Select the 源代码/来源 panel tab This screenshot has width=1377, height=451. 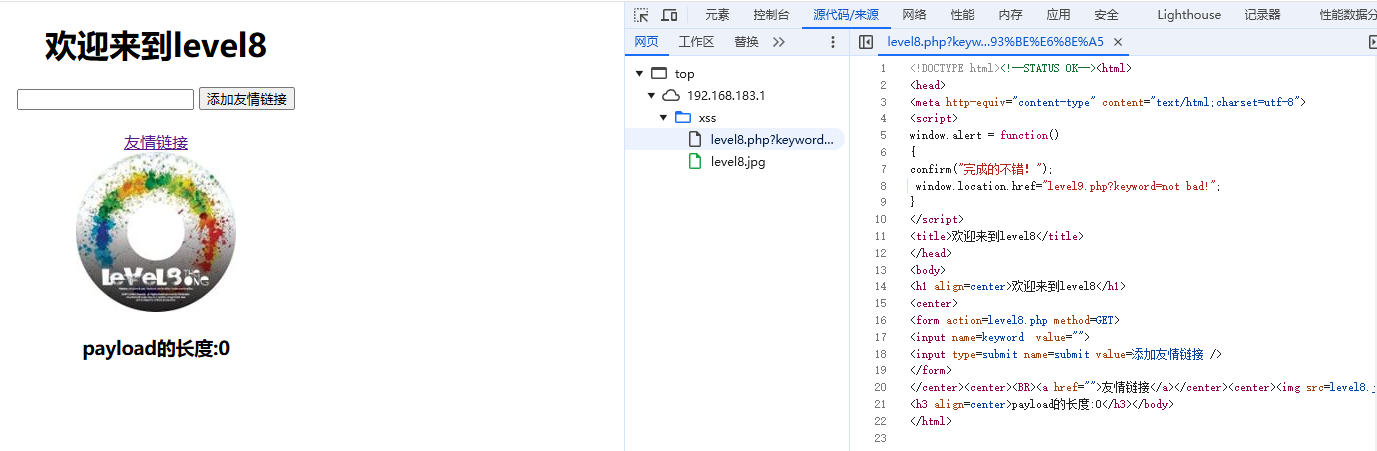coord(846,15)
